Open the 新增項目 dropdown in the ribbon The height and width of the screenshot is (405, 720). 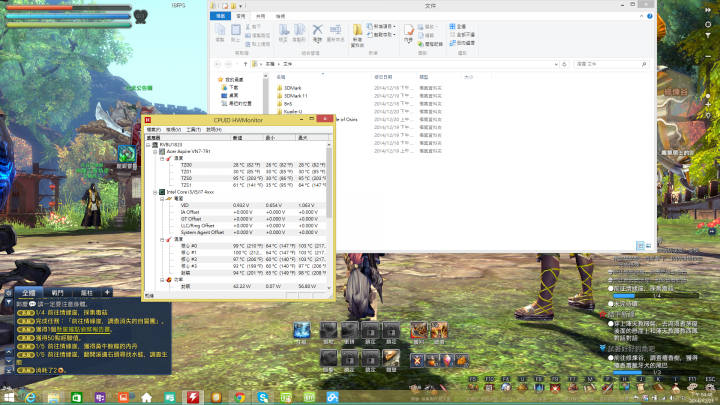pos(381,27)
